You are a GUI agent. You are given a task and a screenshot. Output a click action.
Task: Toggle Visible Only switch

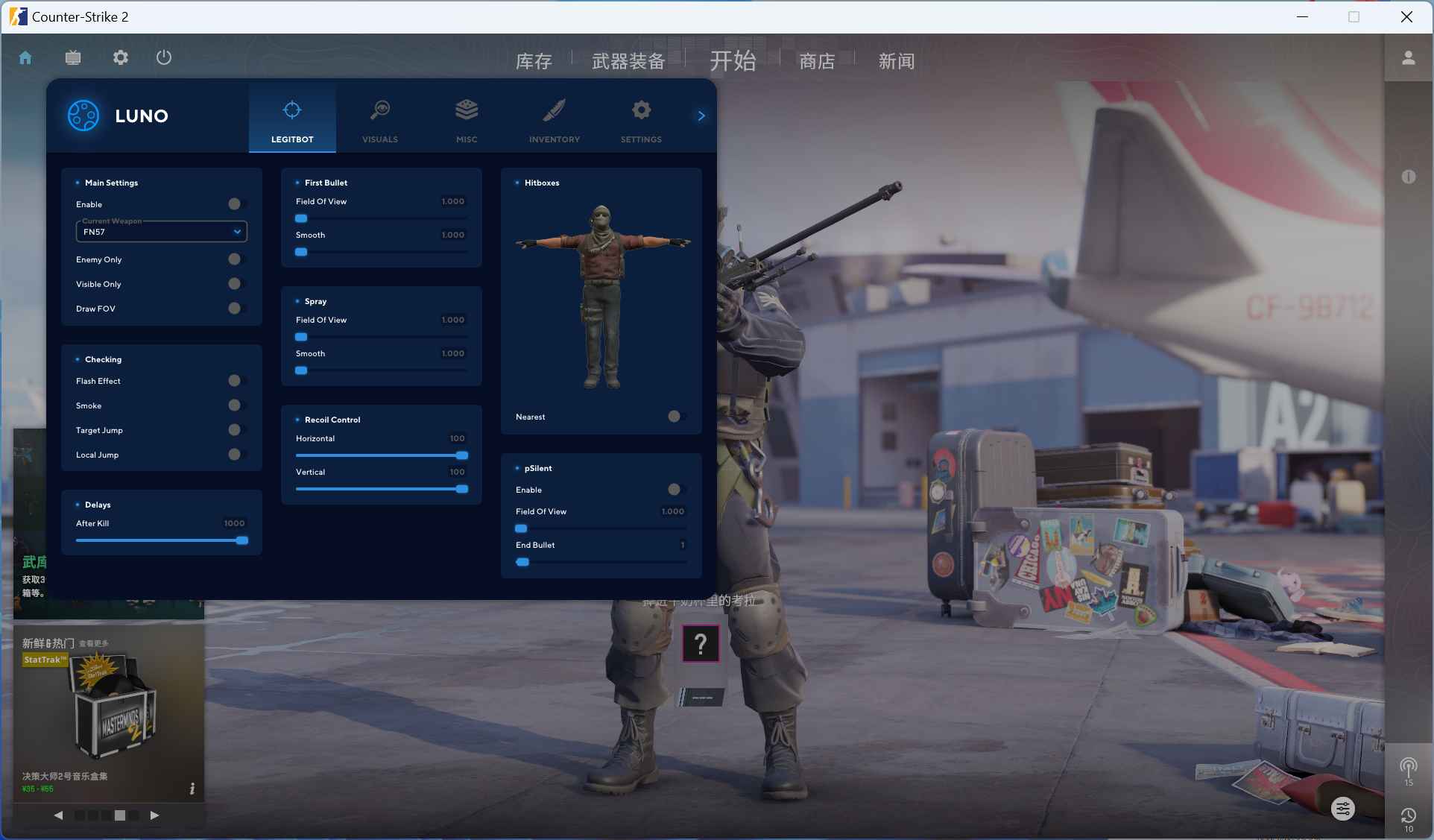234,283
